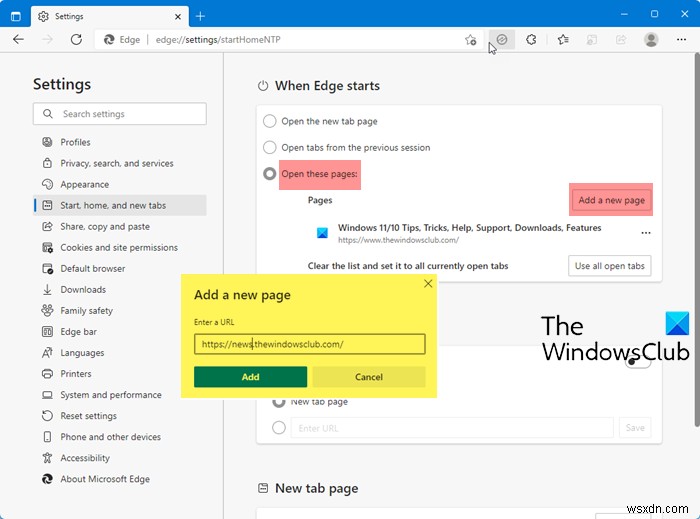Click the Settings tab title
This screenshot has height=519, width=700.
pos(69,17)
